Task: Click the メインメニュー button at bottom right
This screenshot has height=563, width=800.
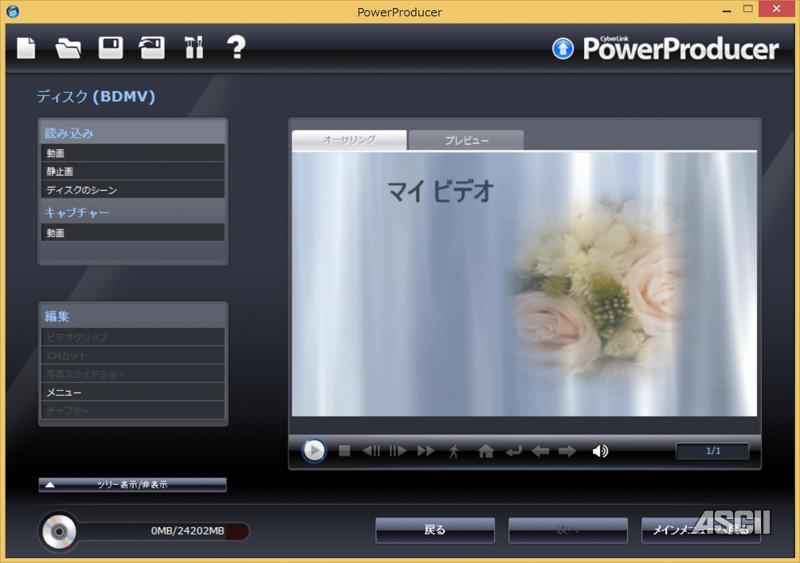Action: point(701,530)
